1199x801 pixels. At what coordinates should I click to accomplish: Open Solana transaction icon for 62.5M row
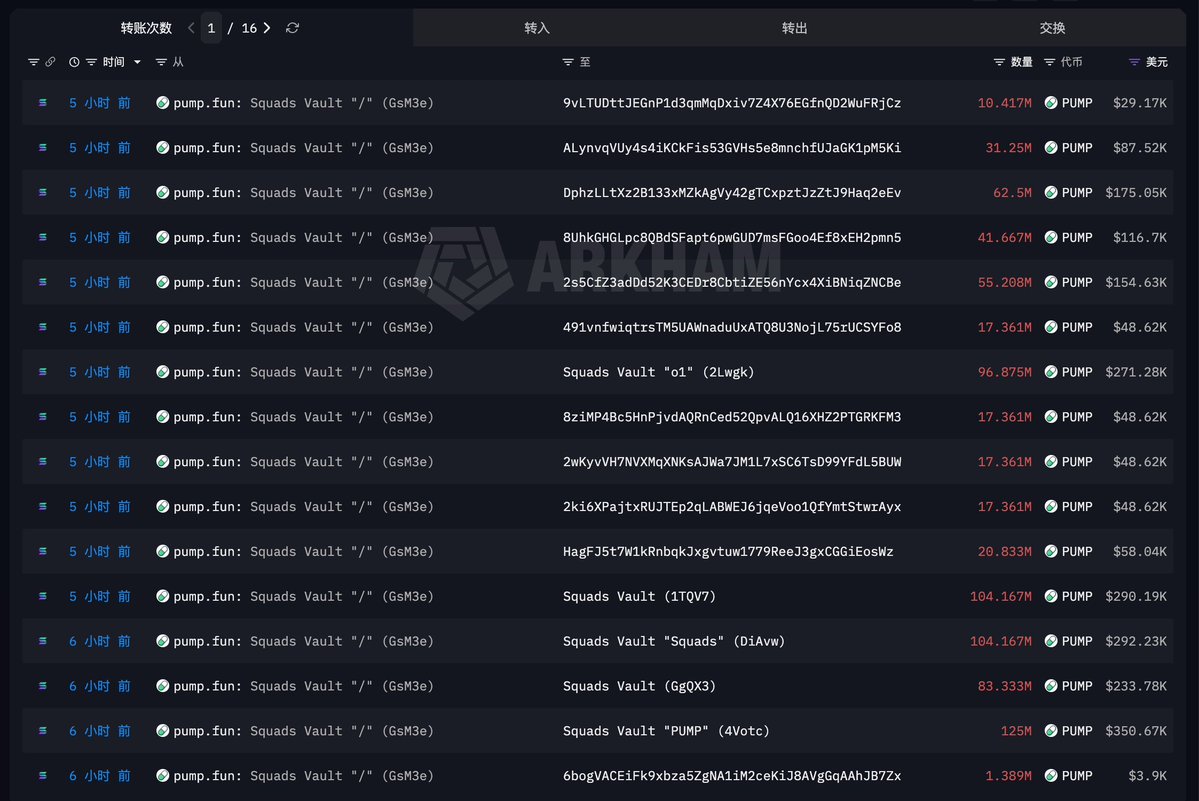(43, 193)
